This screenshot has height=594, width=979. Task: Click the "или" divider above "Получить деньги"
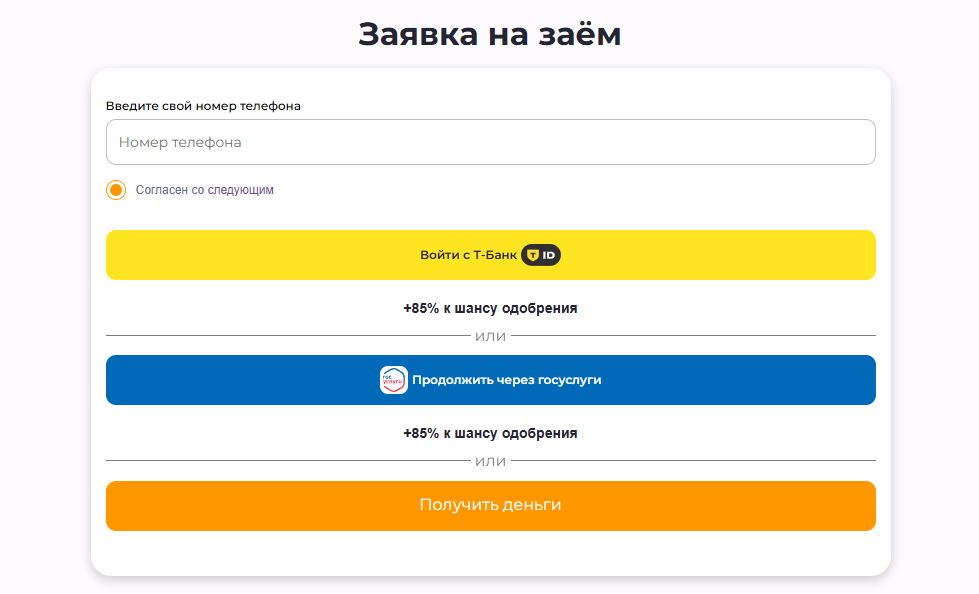click(x=490, y=461)
